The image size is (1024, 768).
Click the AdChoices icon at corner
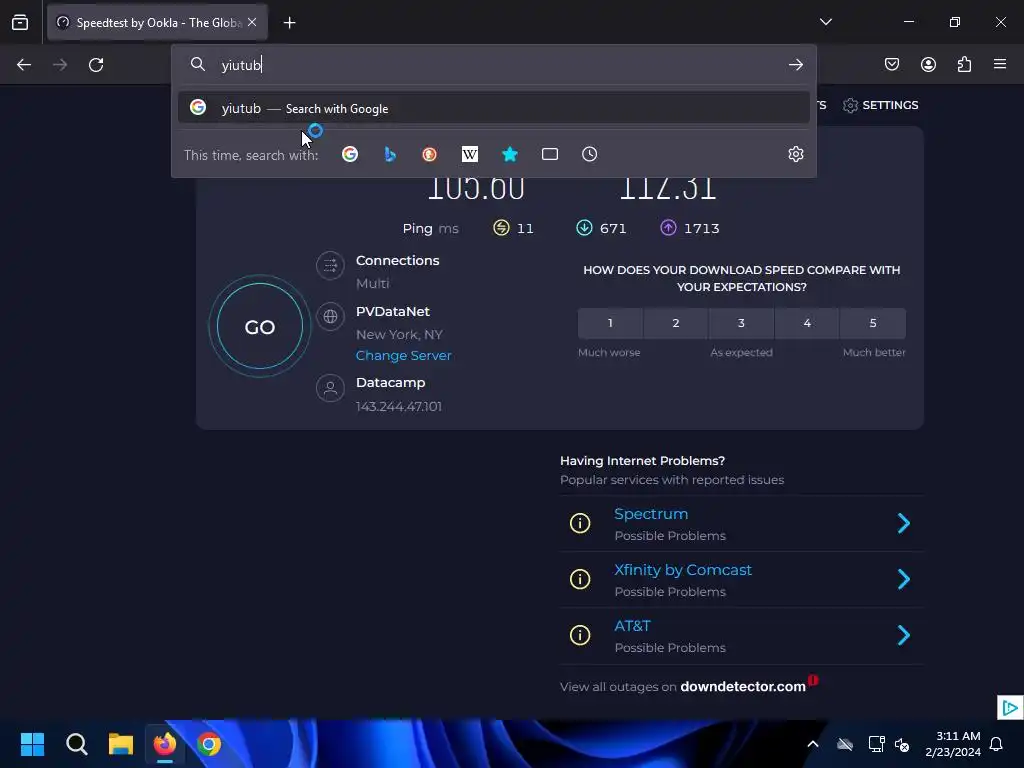1010,707
